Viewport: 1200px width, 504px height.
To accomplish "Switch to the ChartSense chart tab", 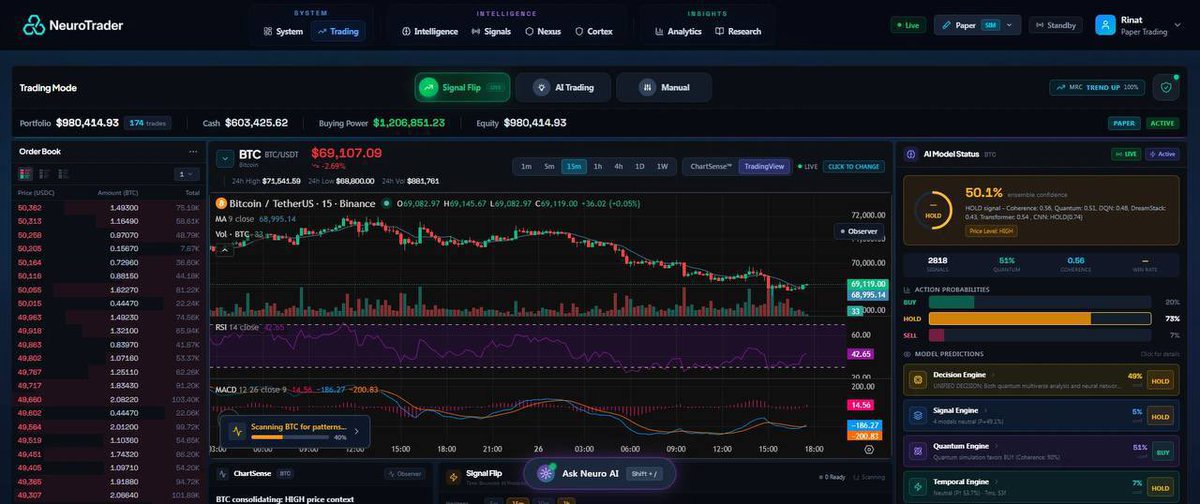I will pyautogui.click(x=709, y=166).
